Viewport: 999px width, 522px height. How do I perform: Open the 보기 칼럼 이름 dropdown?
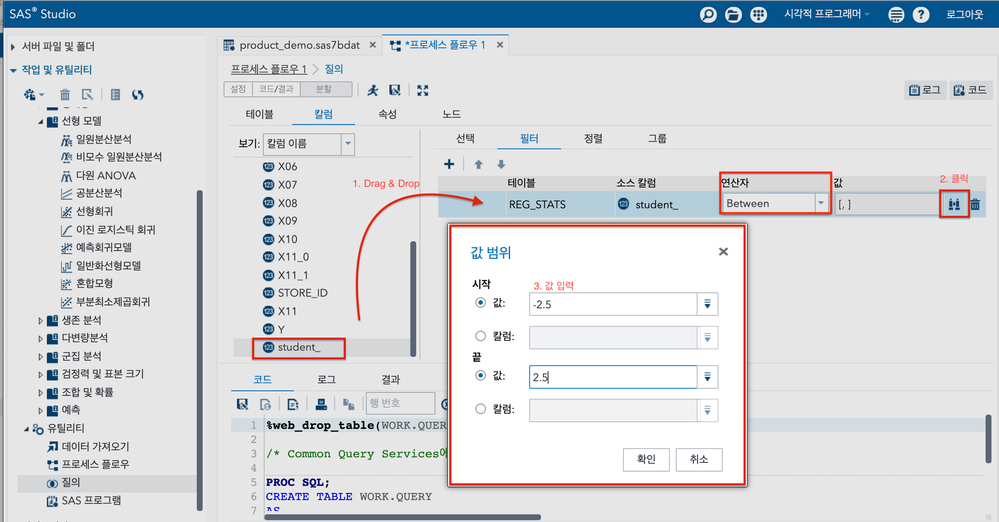(x=348, y=144)
